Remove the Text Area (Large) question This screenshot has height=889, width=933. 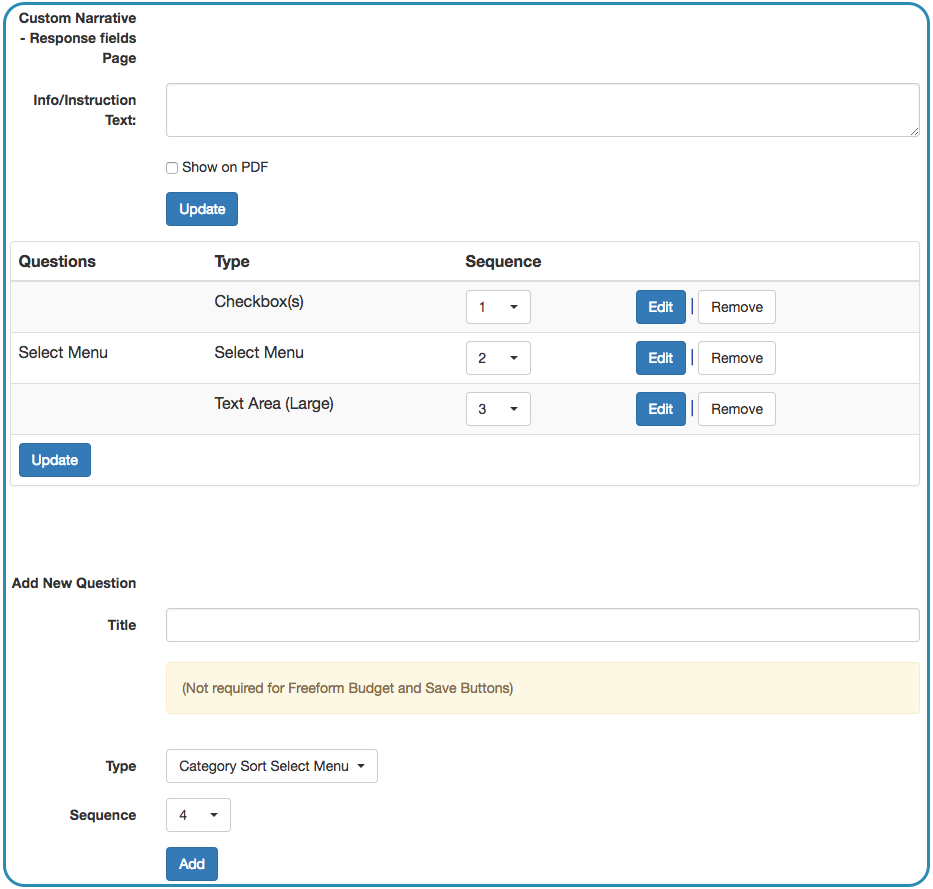pyautogui.click(x=737, y=409)
